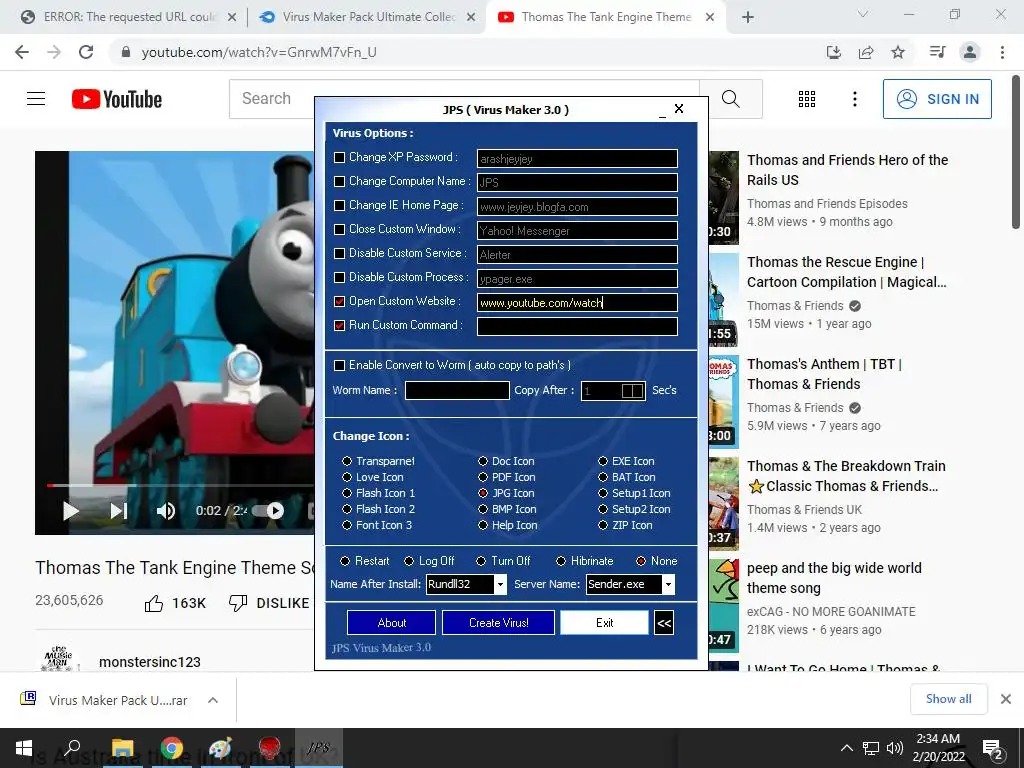Click the install app icon in address bar
1024x768 pixels.
tap(833, 52)
